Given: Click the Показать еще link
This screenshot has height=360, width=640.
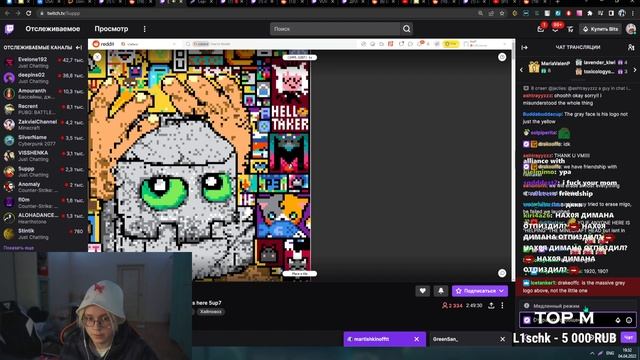Looking at the screenshot, I should tap(19, 248).
